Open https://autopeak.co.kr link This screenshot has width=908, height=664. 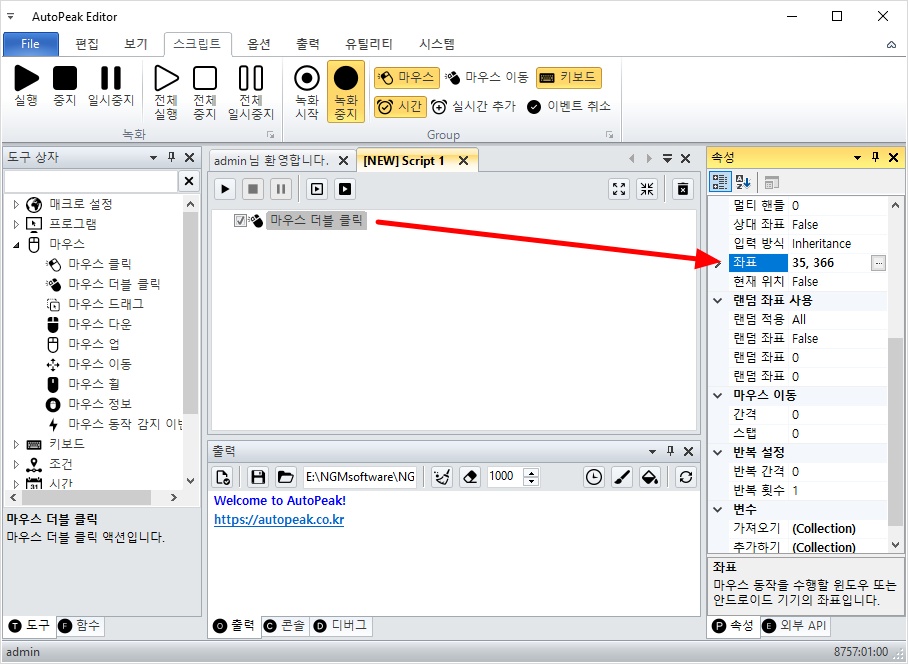click(279, 520)
